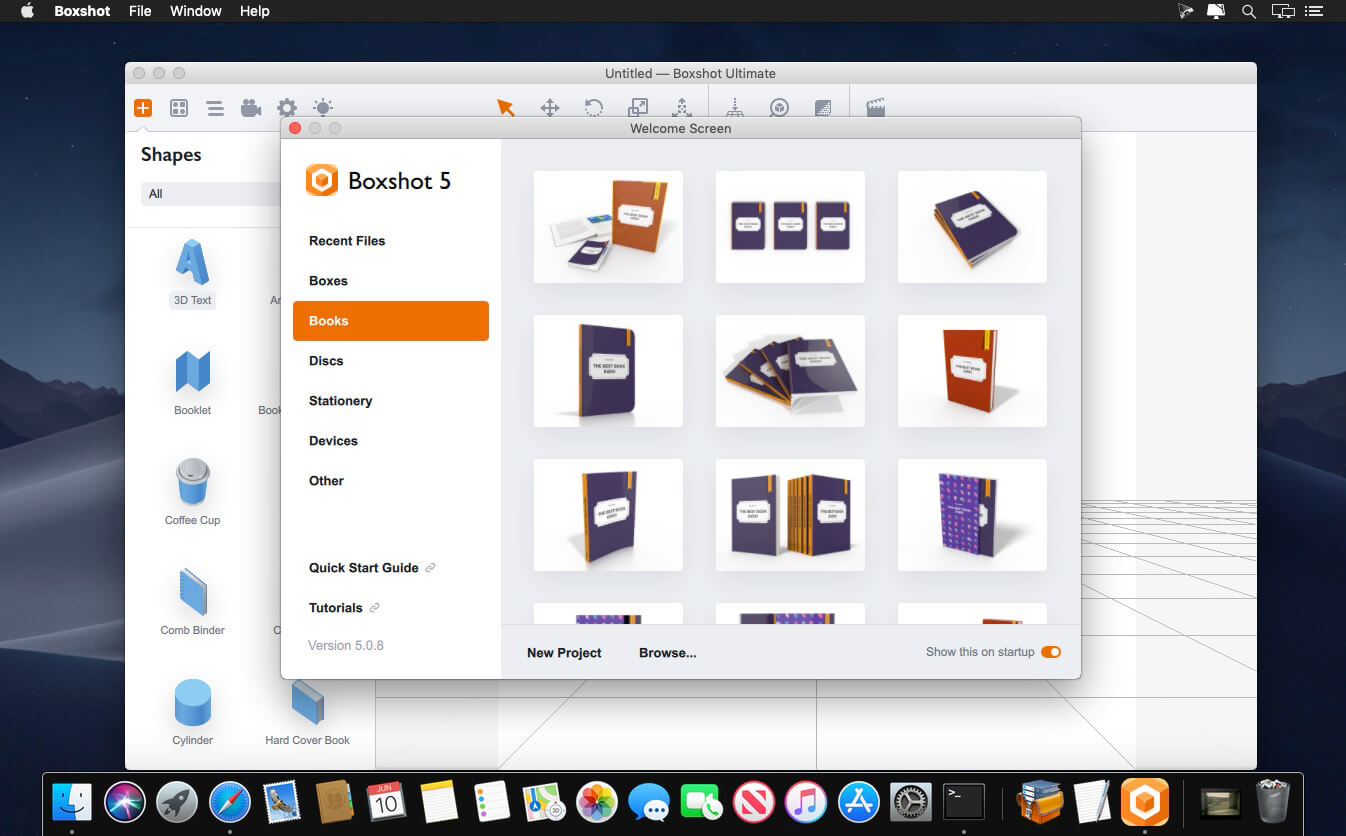The image size is (1346, 836).
Task: Open the All shapes filter dropdown
Action: point(210,194)
